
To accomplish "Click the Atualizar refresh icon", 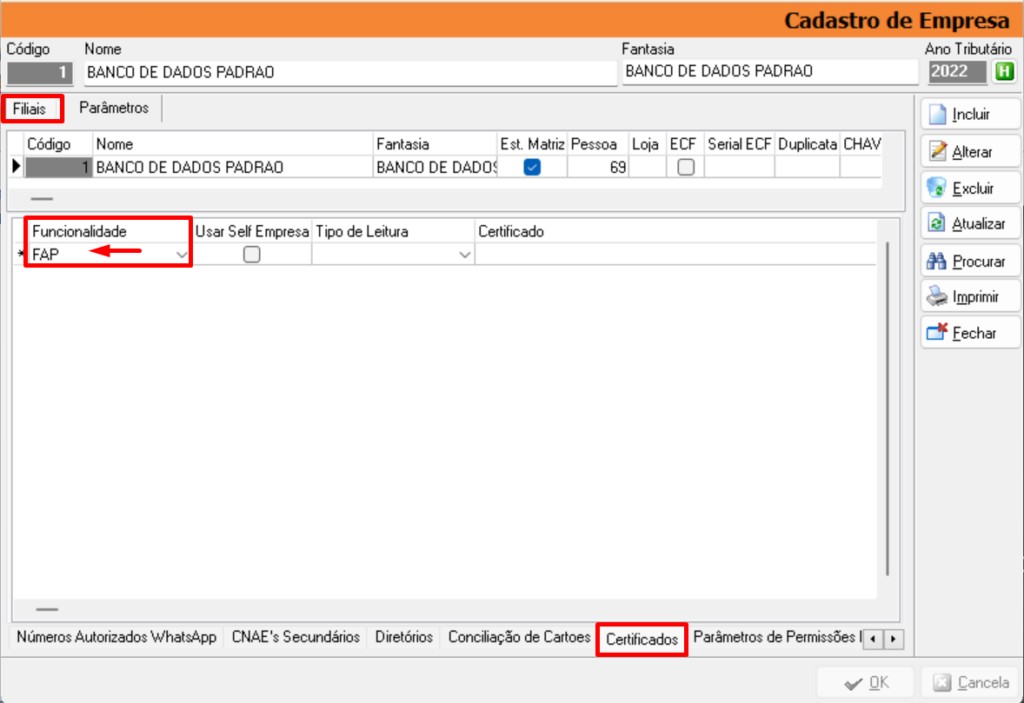I will point(937,224).
